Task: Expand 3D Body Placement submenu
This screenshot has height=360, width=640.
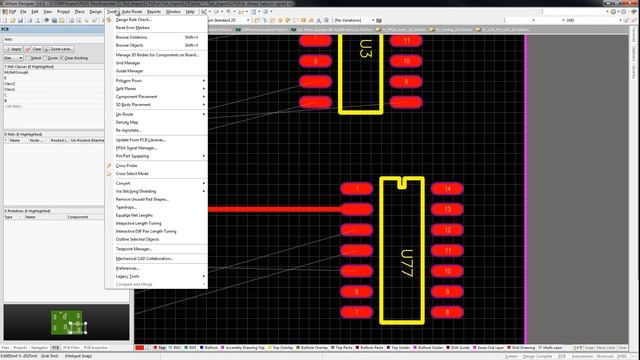Action: click(x=156, y=105)
